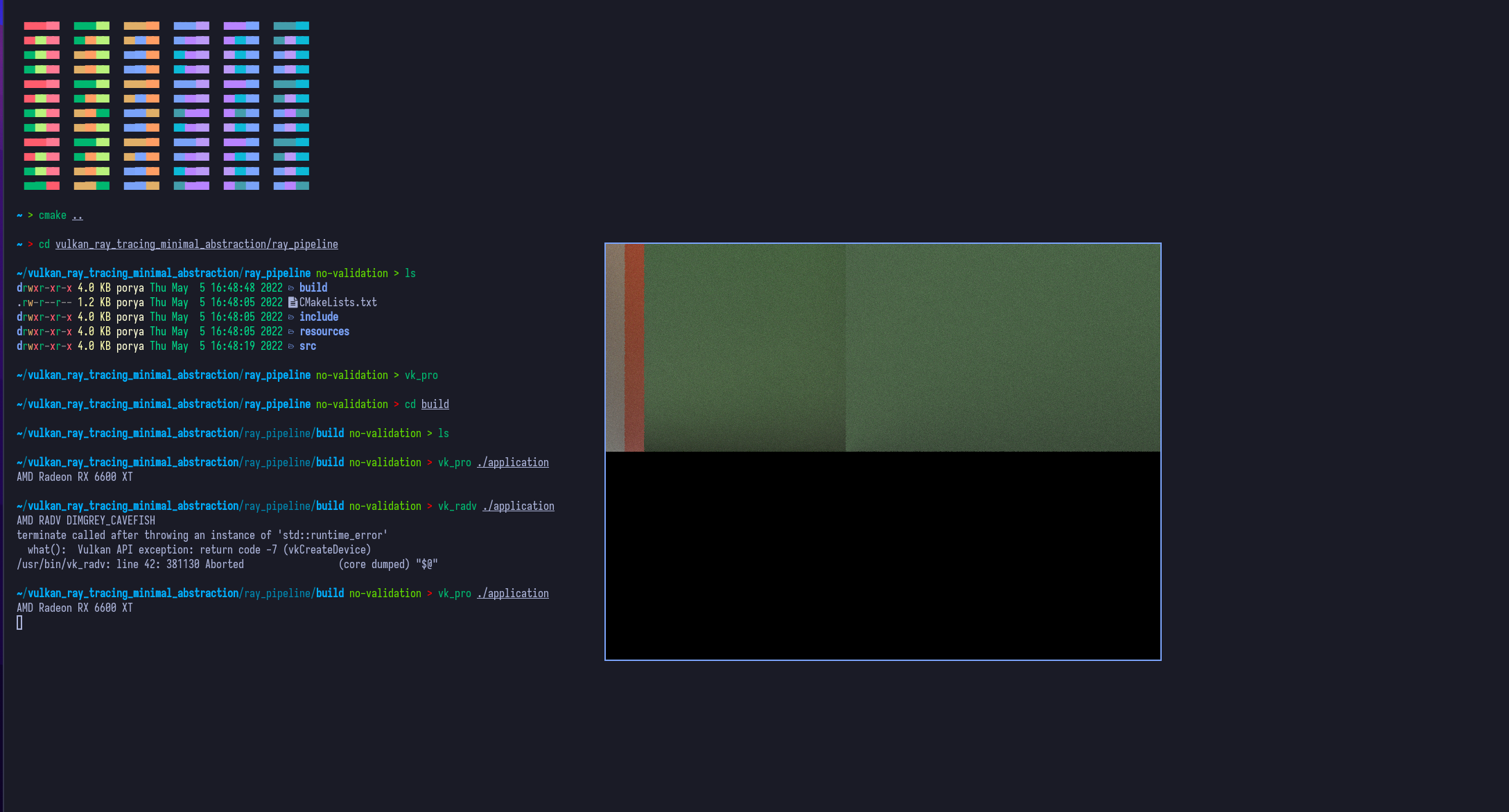
Task: Open the build link in the cd command
Action: [x=435, y=404]
